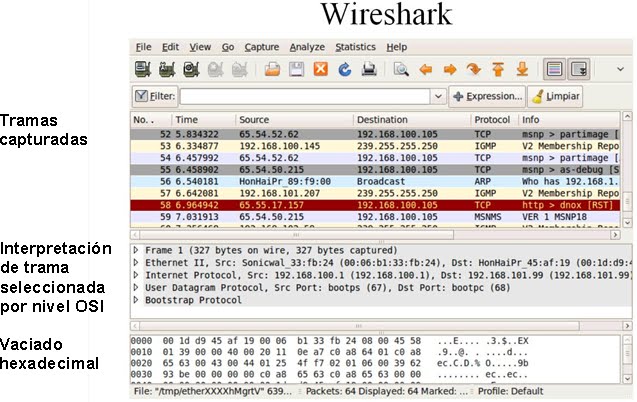The height and width of the screenshot is (402, 637).
Task: Open the Capture menu
Action: point(262,47)
